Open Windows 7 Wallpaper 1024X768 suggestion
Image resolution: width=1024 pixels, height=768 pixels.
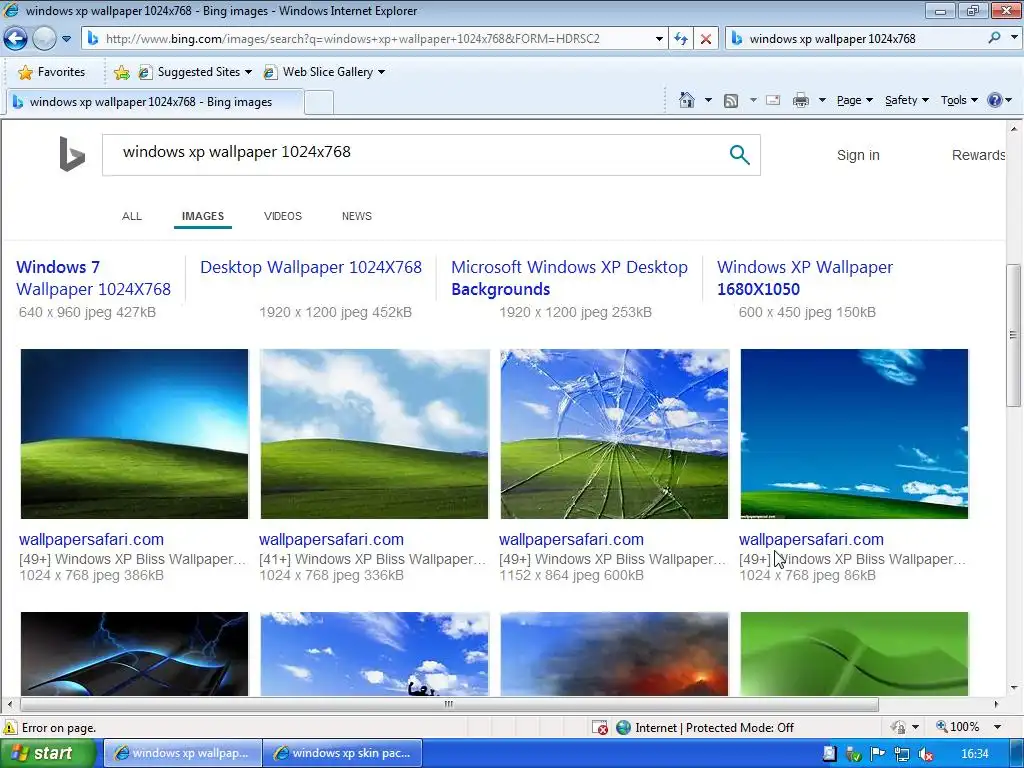click(93, 278)
